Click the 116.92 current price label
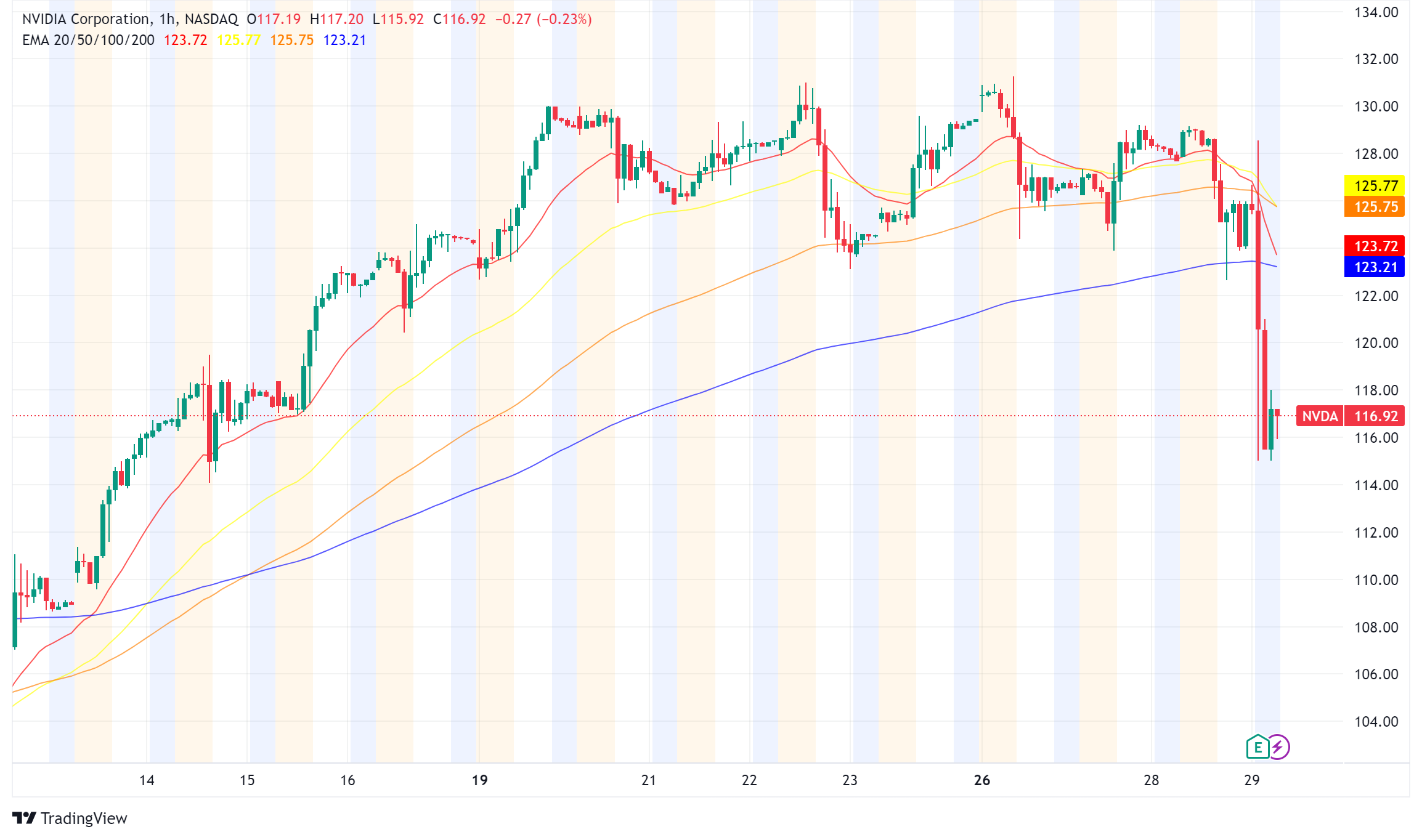 [x=1376, y=416]
